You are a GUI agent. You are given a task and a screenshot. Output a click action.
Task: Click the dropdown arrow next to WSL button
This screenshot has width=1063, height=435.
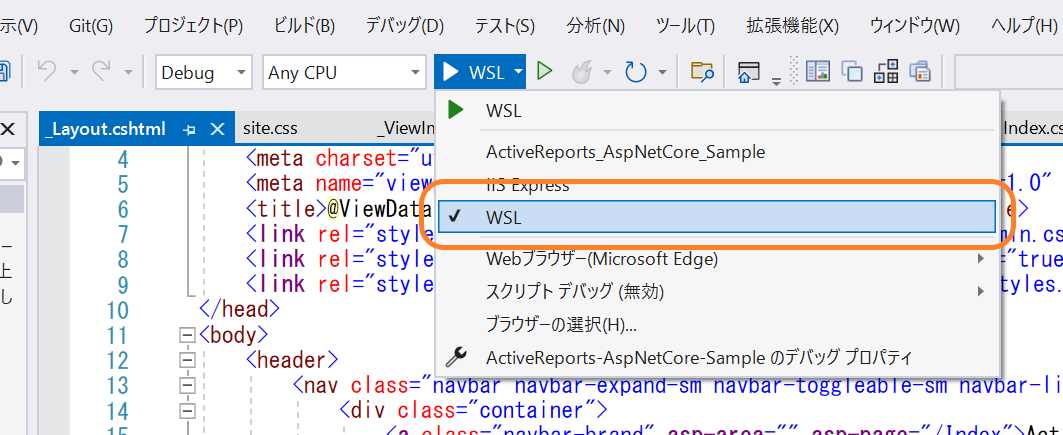(x=518, y=72)
